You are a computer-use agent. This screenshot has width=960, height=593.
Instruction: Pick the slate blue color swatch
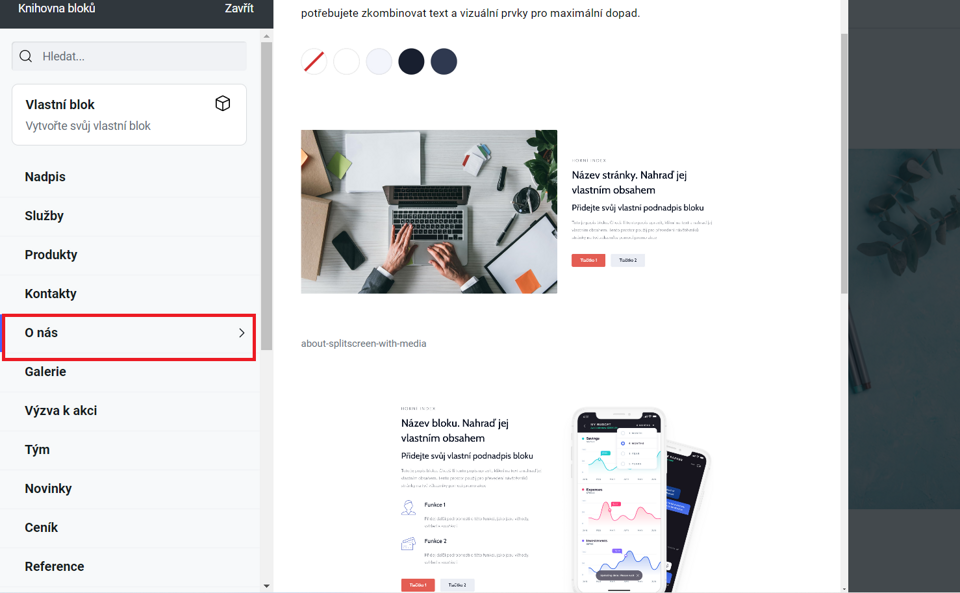pos(444,62)
